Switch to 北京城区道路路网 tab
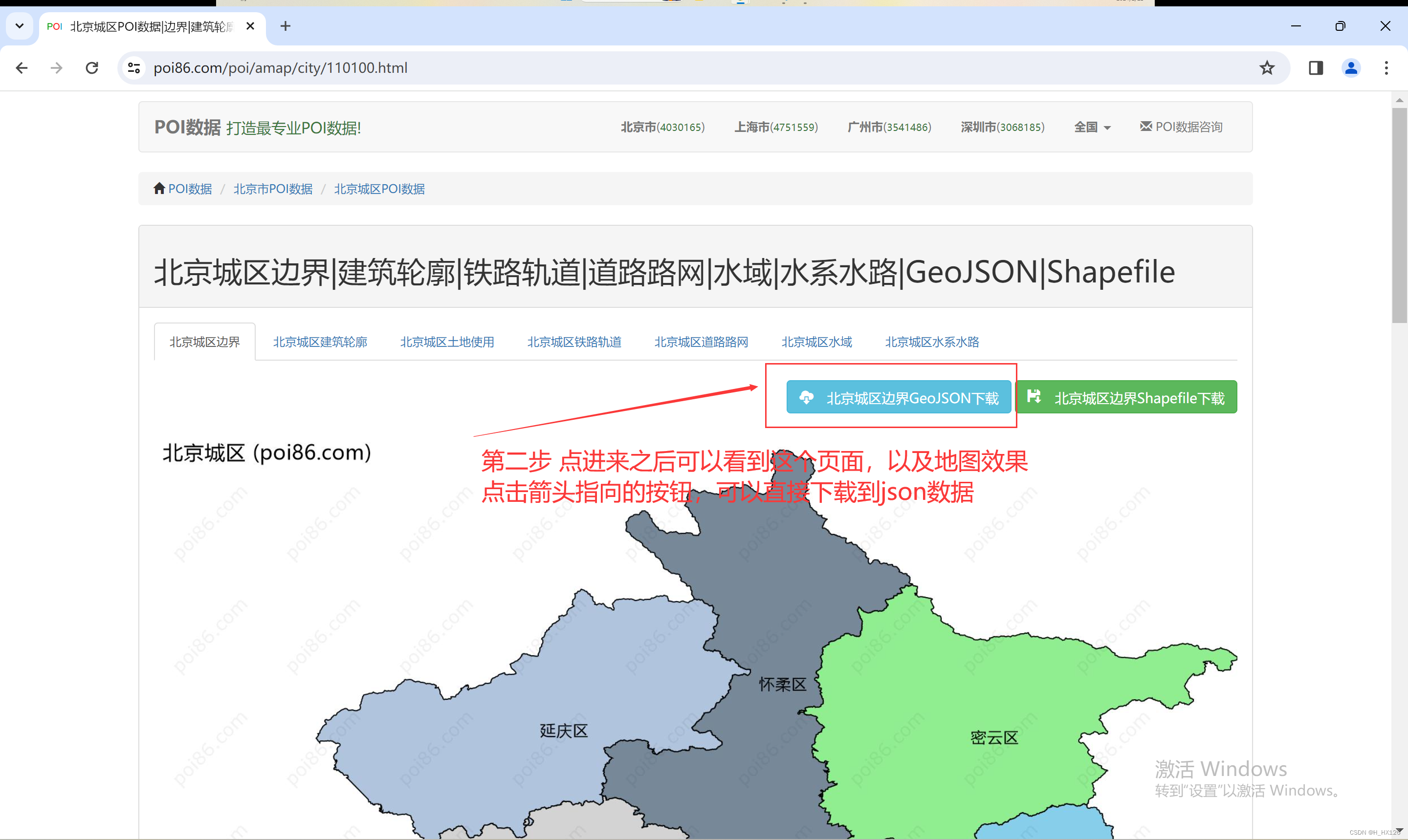This screenshot has height=840, width=1408. pos(701,342)
